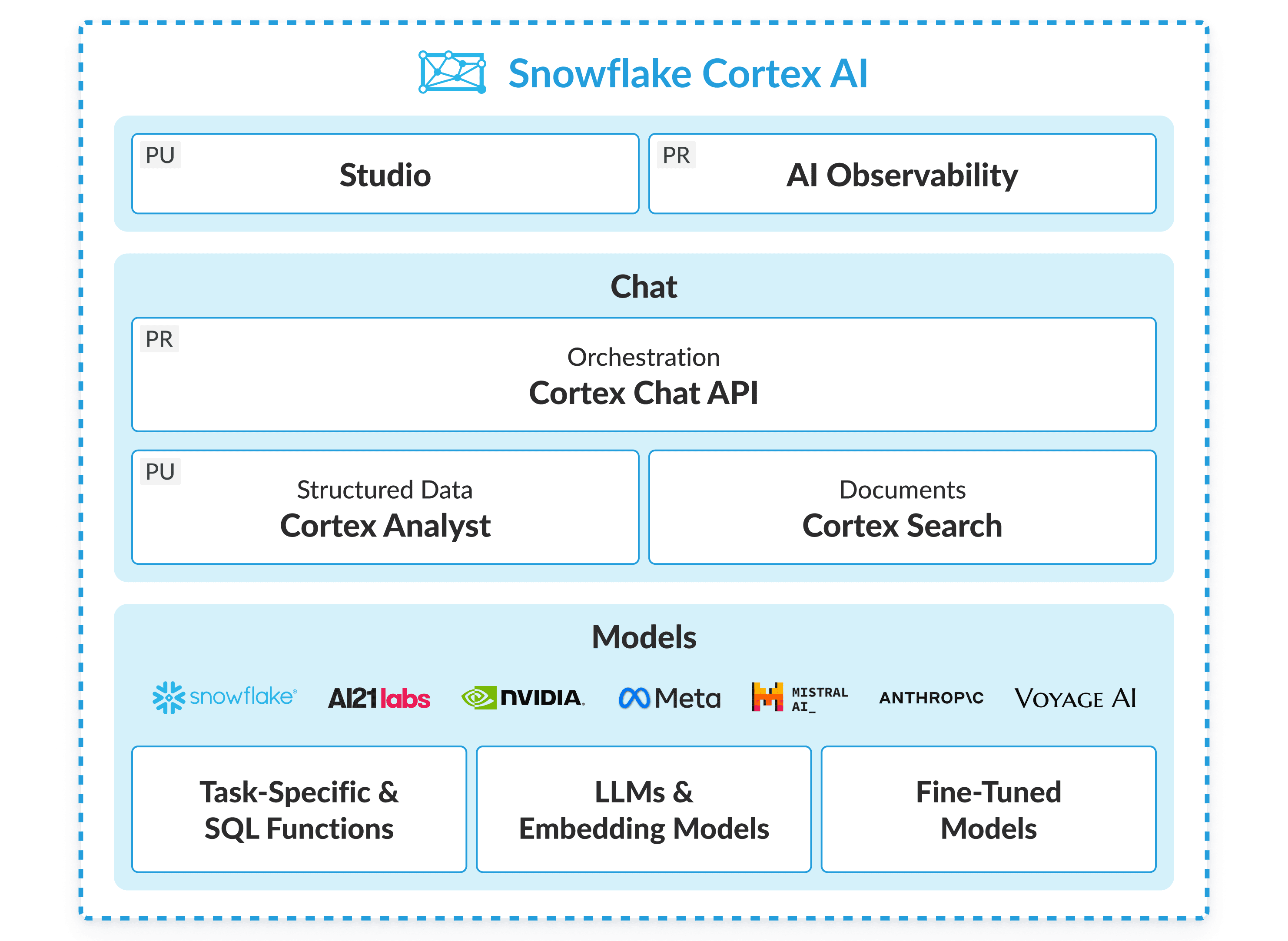The width and height of the screenshot is (1288, 941).
Task: Expand the Models section
Action: [x=643, y=638]
